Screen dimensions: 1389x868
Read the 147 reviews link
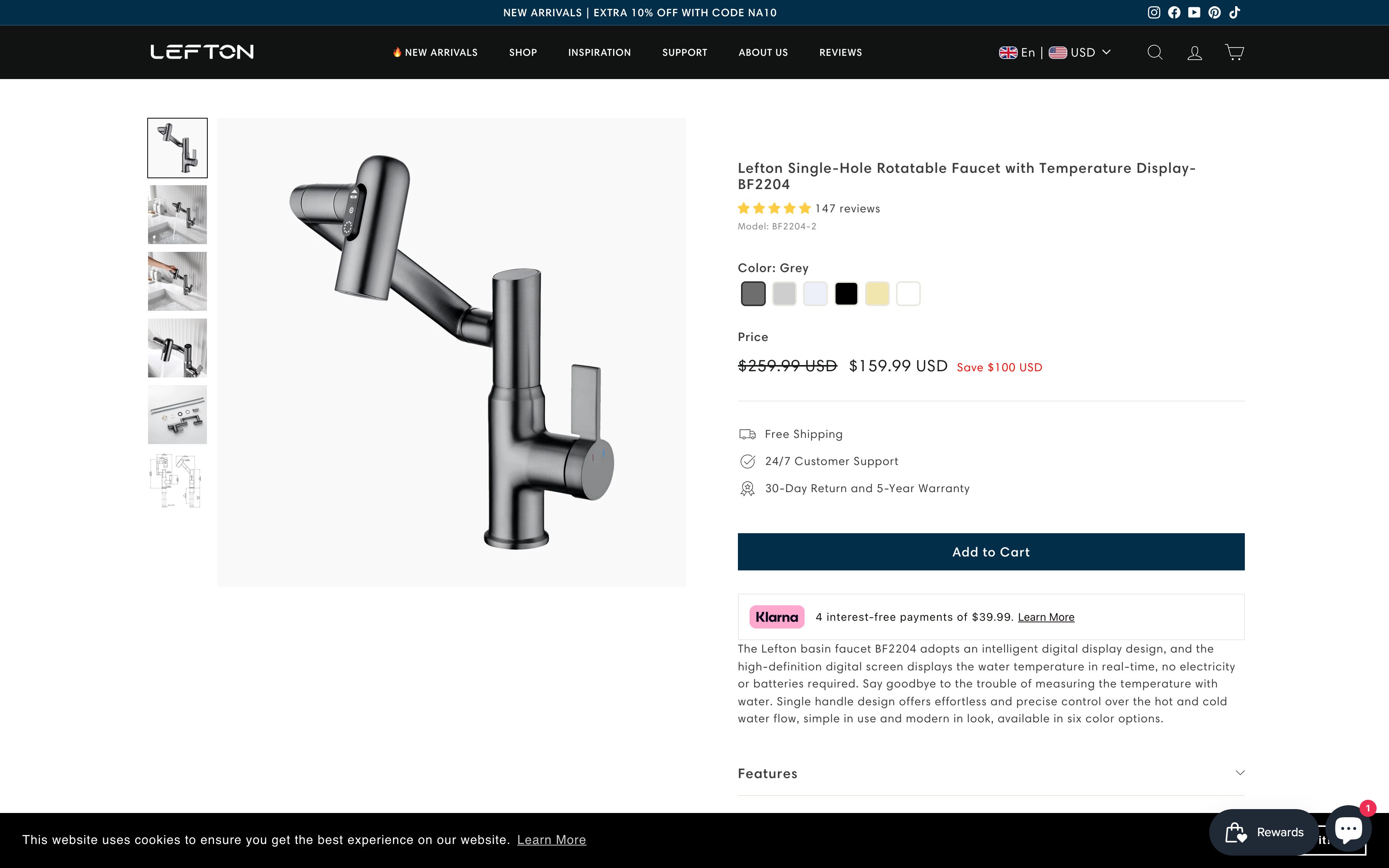click(847, 208)
